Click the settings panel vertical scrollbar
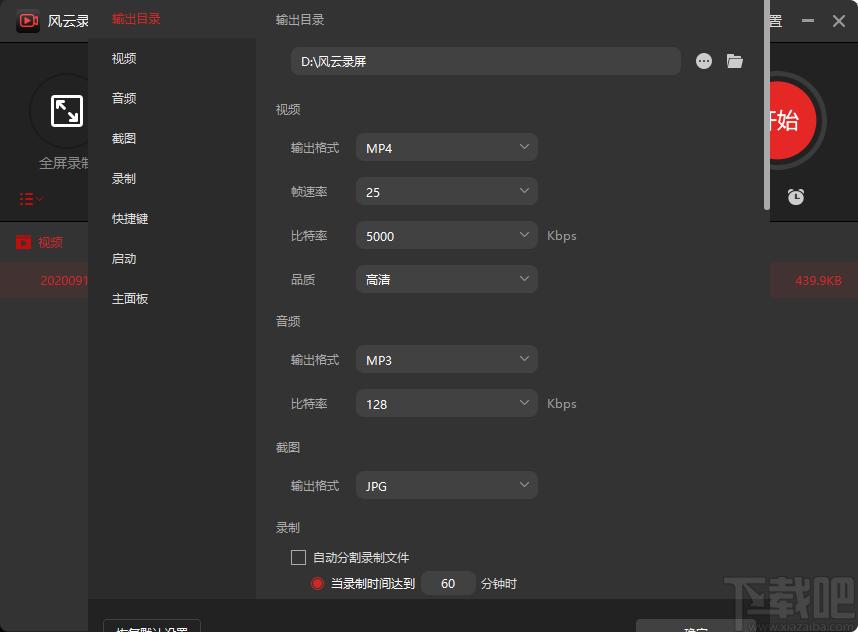The image size is (858, 632). tap(767, 105)
